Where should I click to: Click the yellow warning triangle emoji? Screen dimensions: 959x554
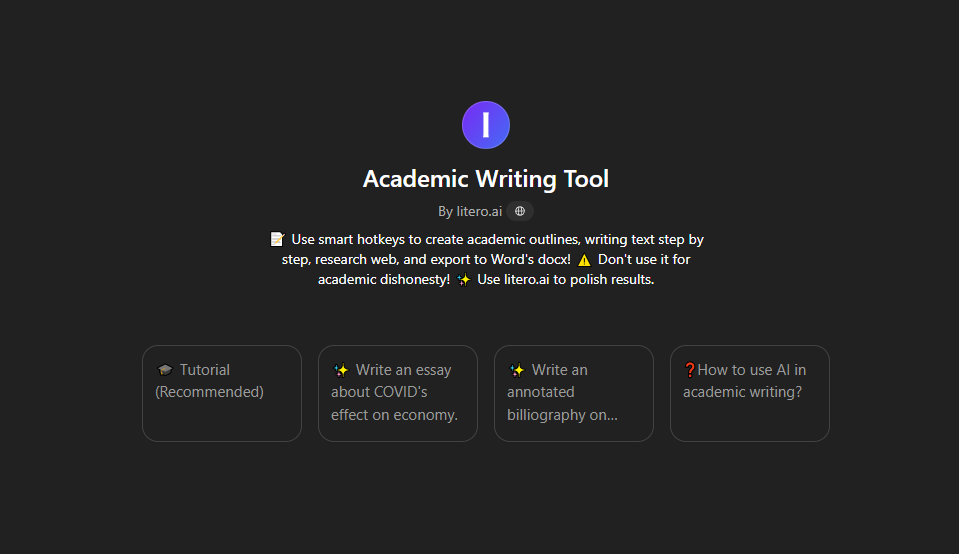coord(584,260)
